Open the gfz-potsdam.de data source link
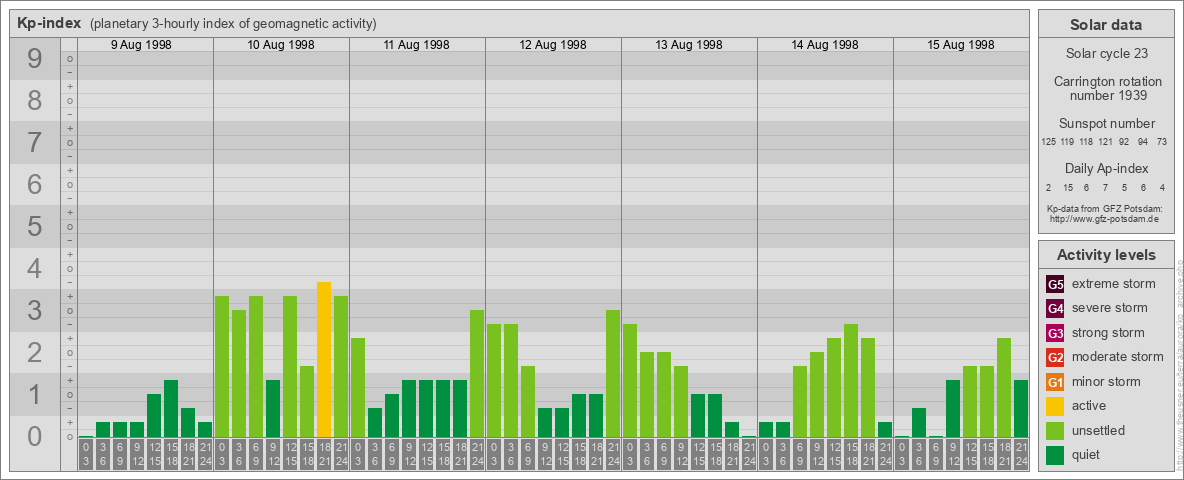The width and height of the screenshot is (1184, 480). click(x=1104, y=218)
